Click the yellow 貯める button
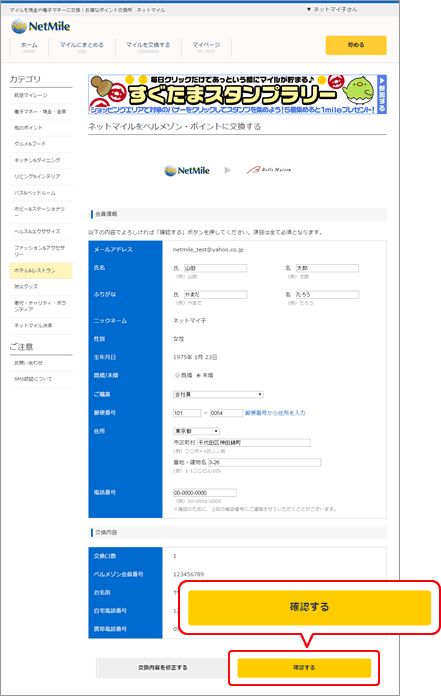 356,45
